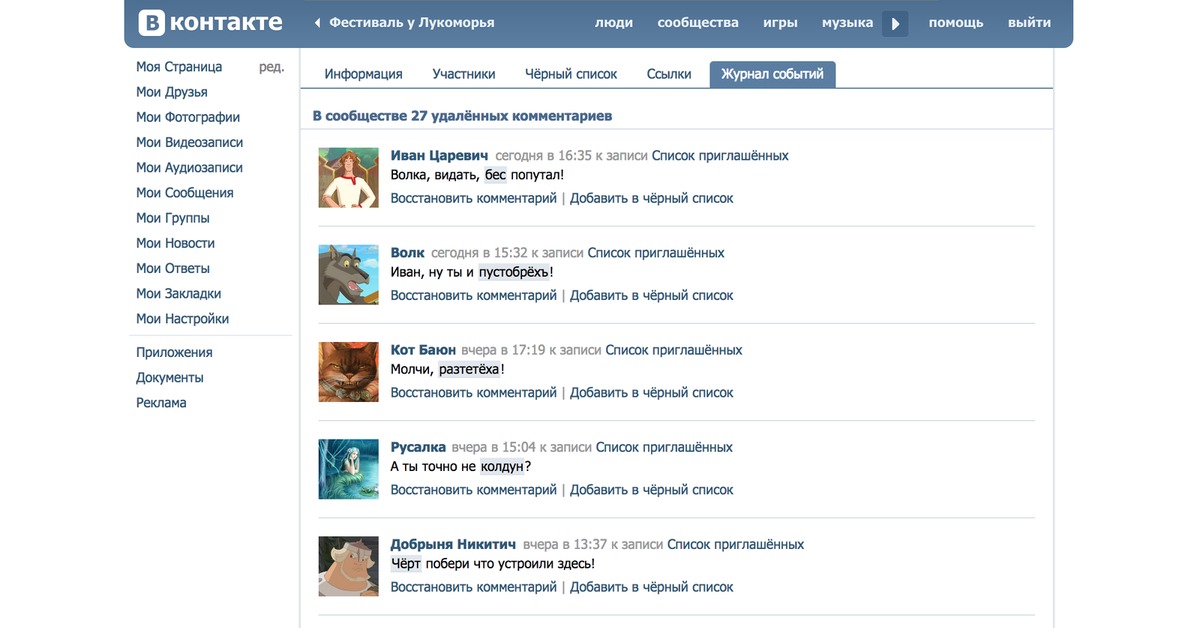
Task: Select the Участники tab
Action: pyautogui.click(x=464, y=74)
